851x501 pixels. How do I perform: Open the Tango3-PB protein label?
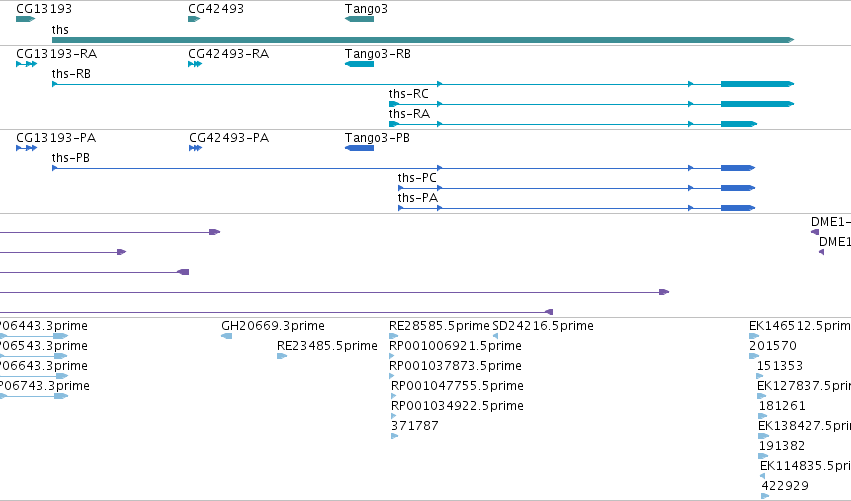(377, 138)
